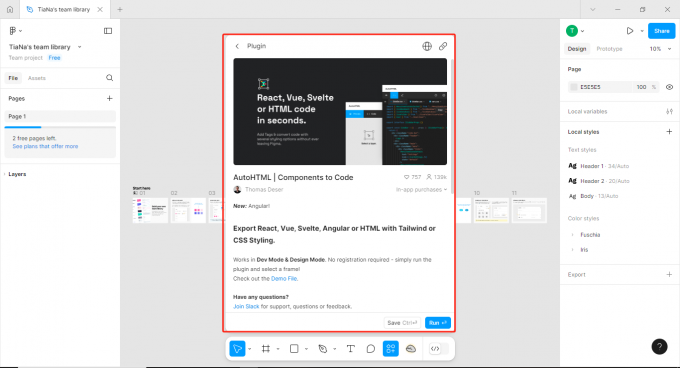680x368 pixels.
Task: Click the page background color swatch
Action: [x=574, y=87]
